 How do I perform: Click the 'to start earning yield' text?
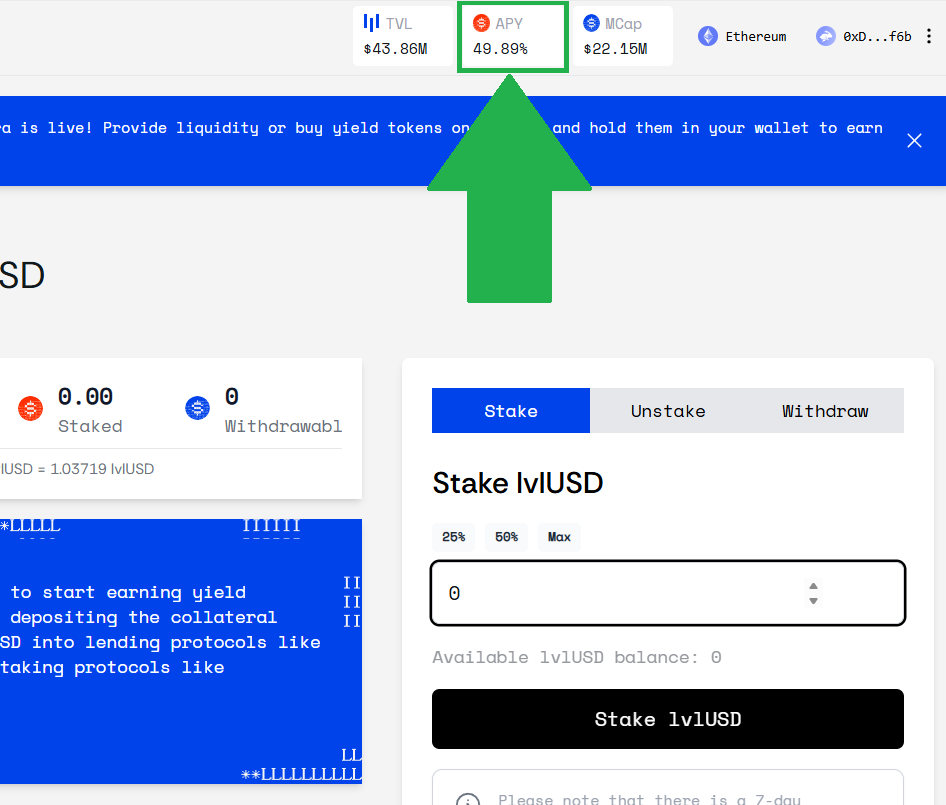click(x=128, y=593)
